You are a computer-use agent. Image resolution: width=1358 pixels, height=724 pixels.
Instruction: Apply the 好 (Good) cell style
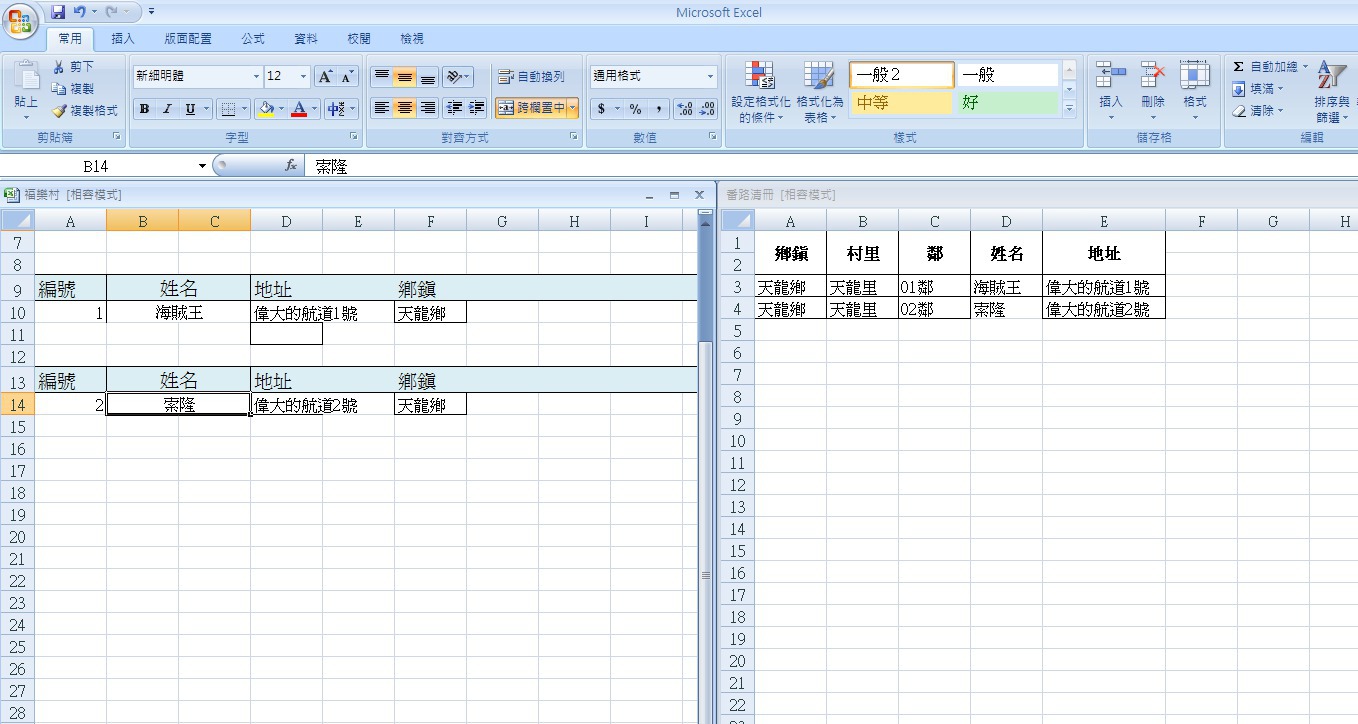(x=1006, y=102)
